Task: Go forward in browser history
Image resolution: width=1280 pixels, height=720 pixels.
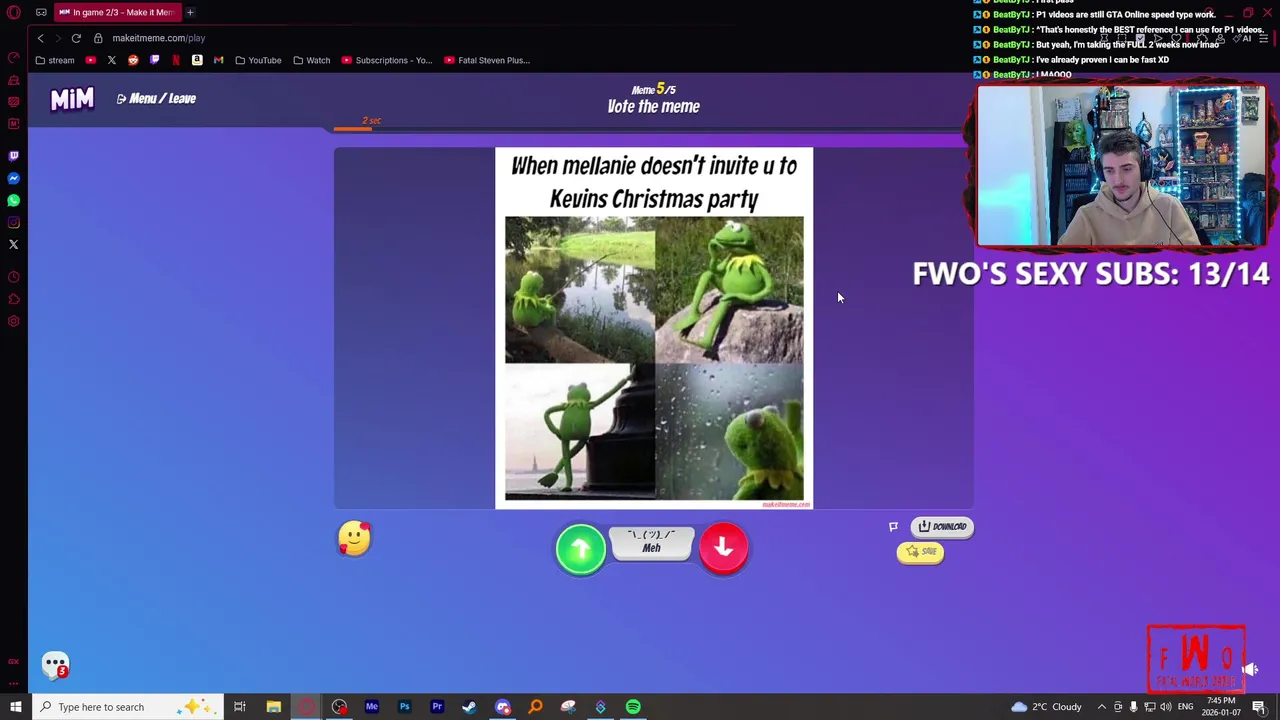Action: click(58, 38)
